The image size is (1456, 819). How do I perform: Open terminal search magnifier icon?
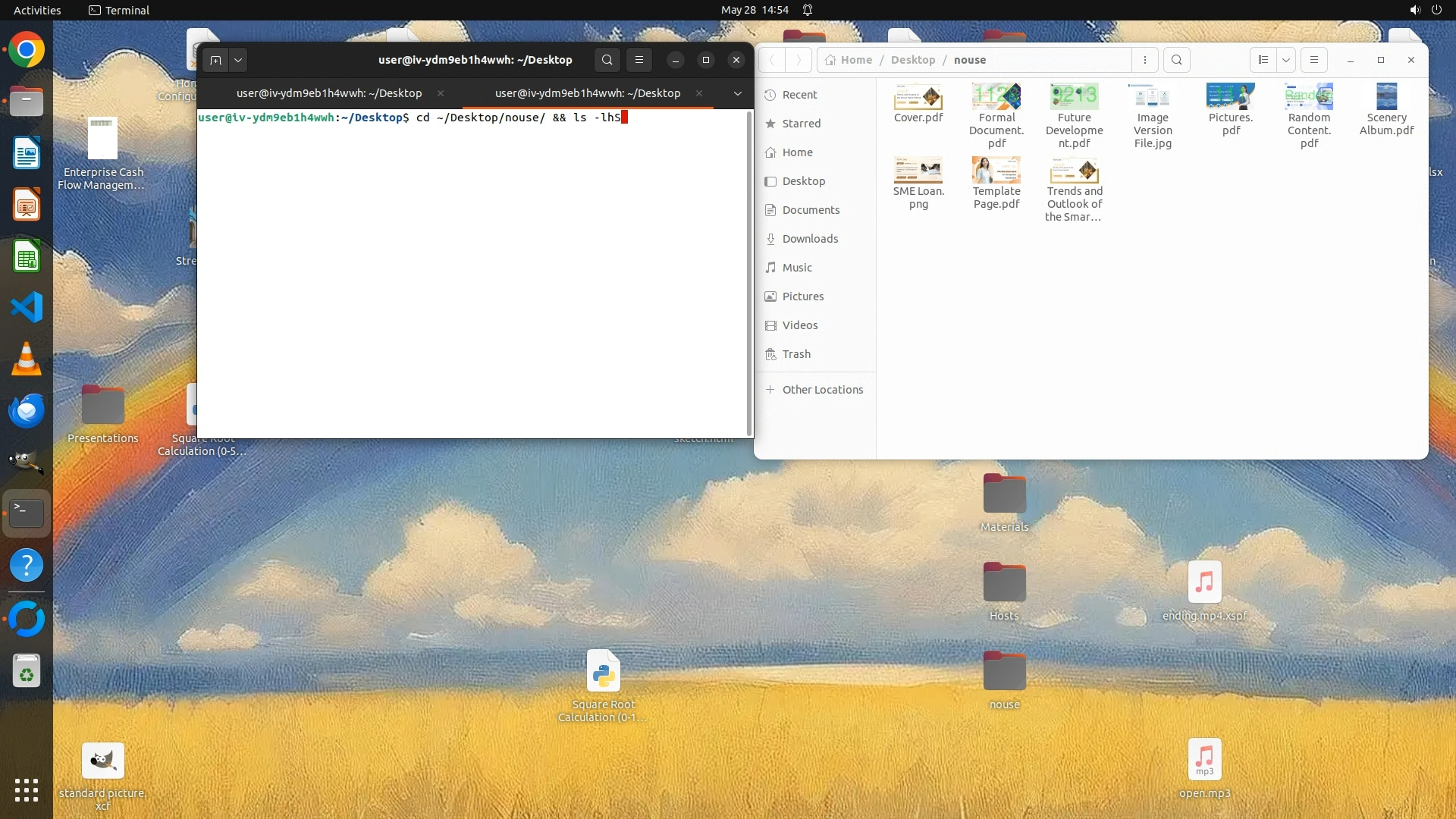(x=607, y=60)
